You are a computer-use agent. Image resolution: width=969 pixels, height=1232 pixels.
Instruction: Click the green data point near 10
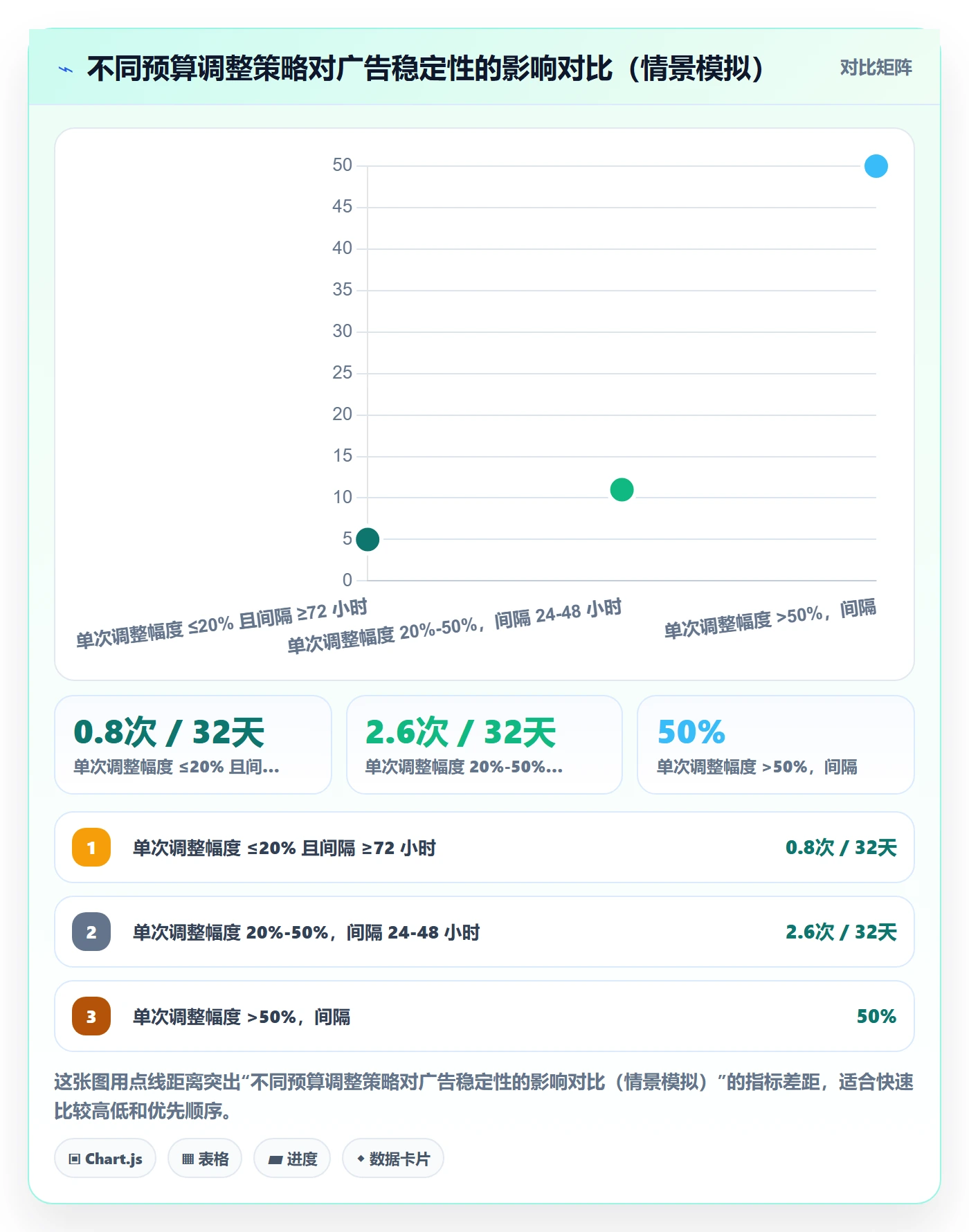[622, 490]
